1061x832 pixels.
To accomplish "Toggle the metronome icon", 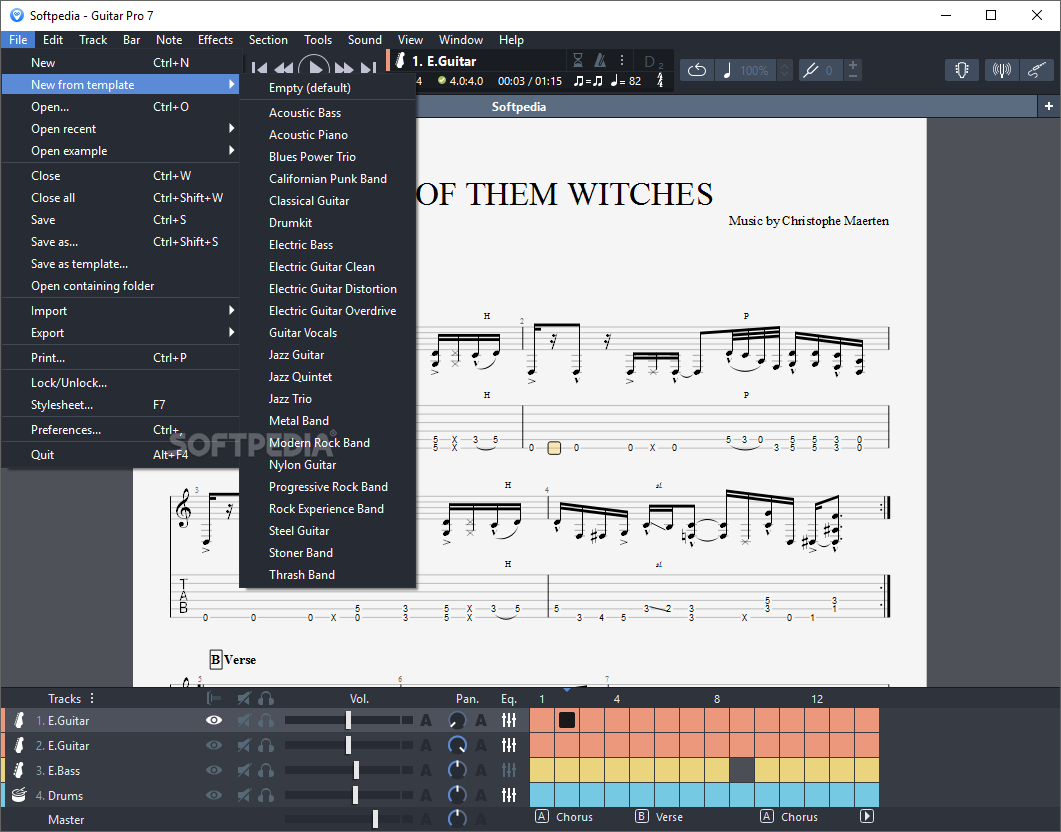I will pyautogui.click(x=600, y=60).
